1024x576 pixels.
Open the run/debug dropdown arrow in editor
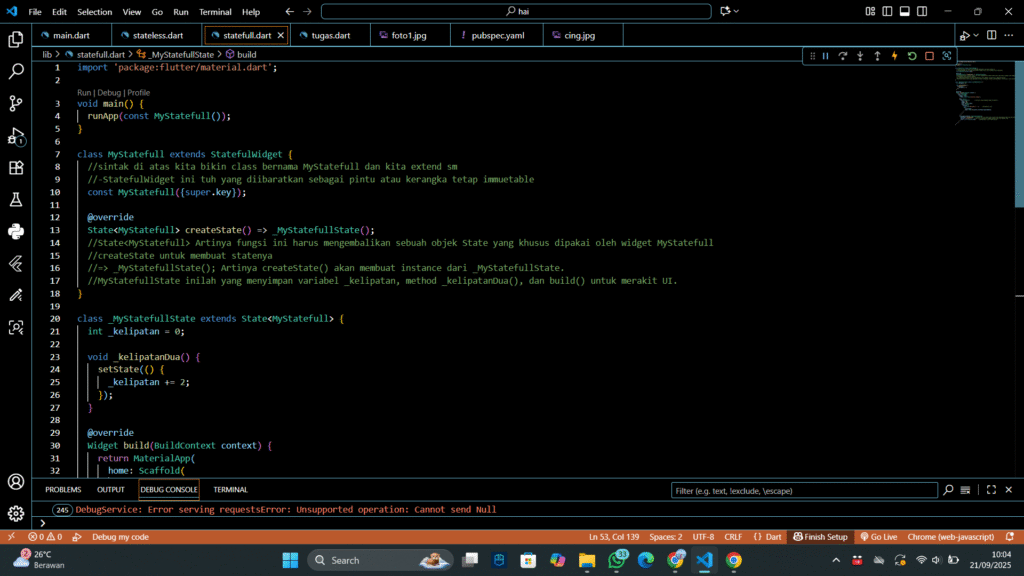coord(977,35)
